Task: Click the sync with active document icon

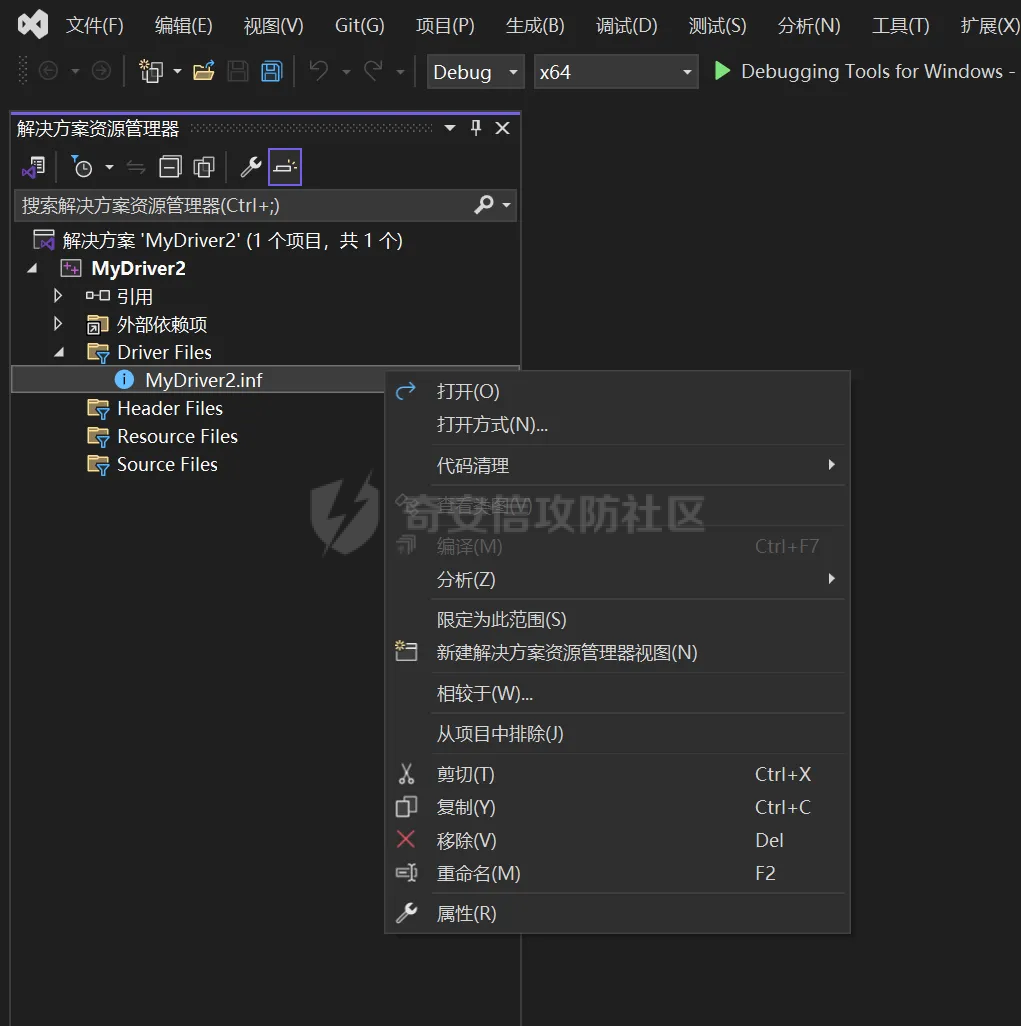Action: 135,168
